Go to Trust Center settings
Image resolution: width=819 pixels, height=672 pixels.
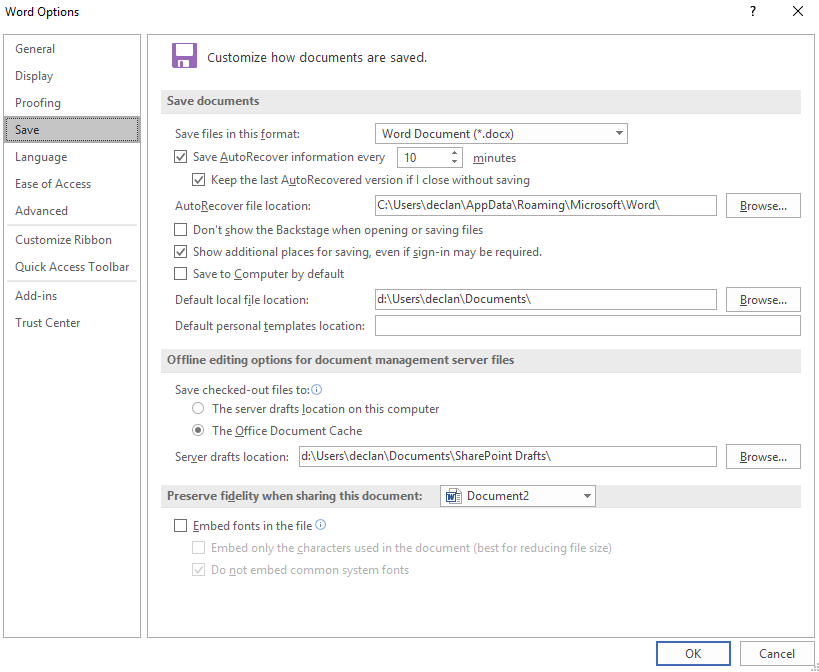[x=48, y=323]
